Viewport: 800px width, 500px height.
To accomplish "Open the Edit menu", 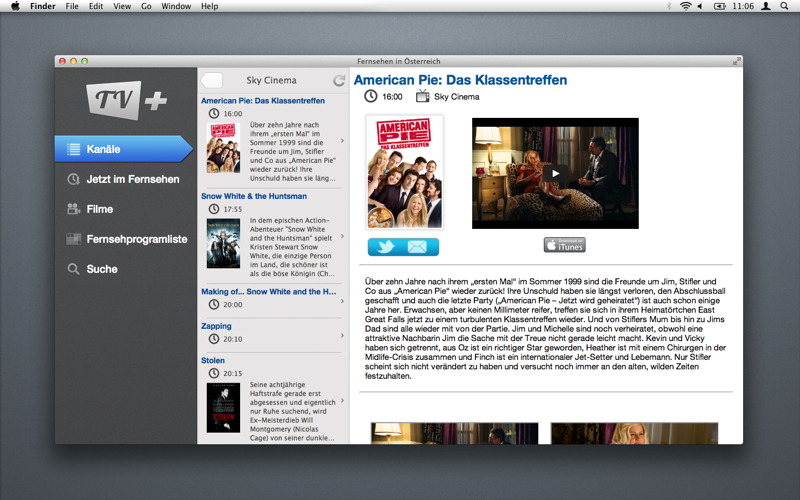I will [96, 6].
